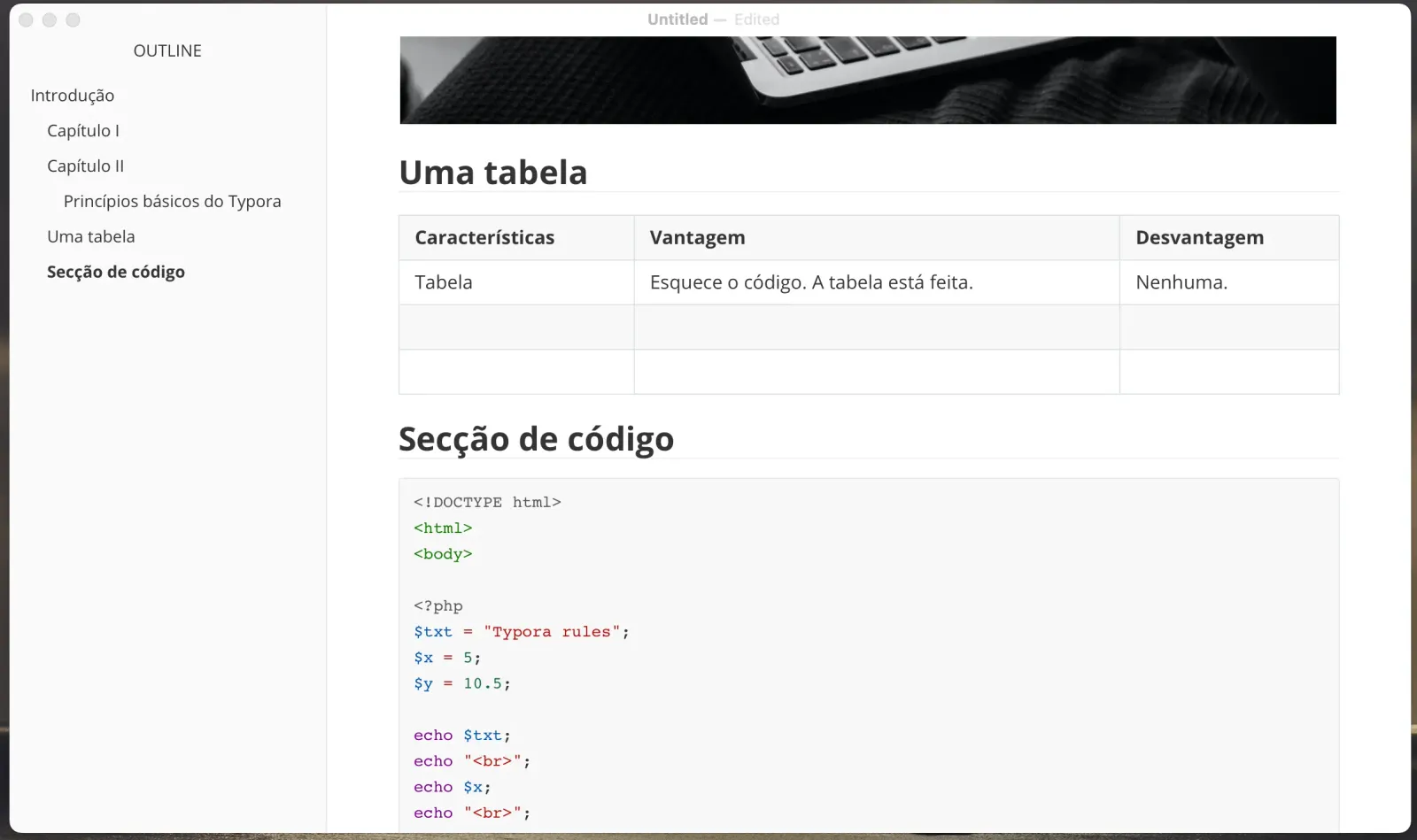Select the "Características" table header cell
1417x840 pixels.
click(x=484, y=237)
